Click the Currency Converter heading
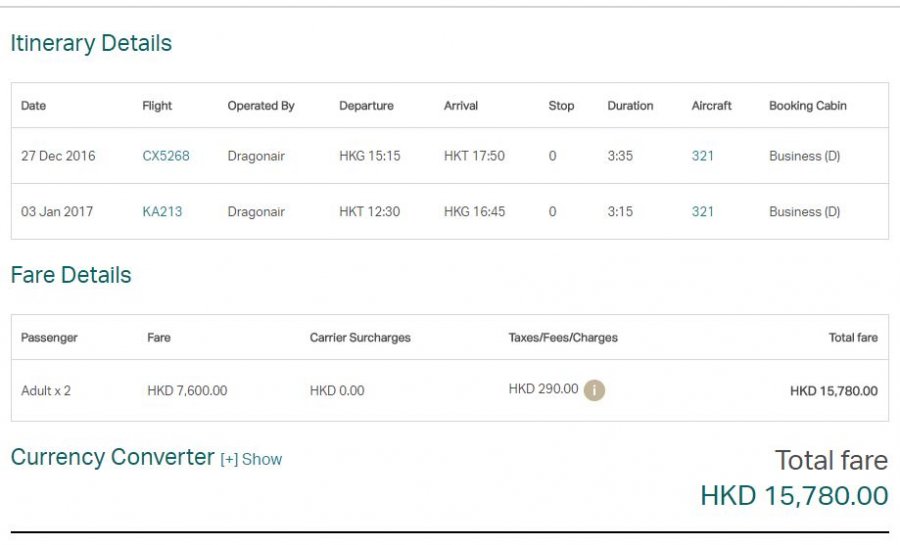Screen dimensions: 900x545 112,457
